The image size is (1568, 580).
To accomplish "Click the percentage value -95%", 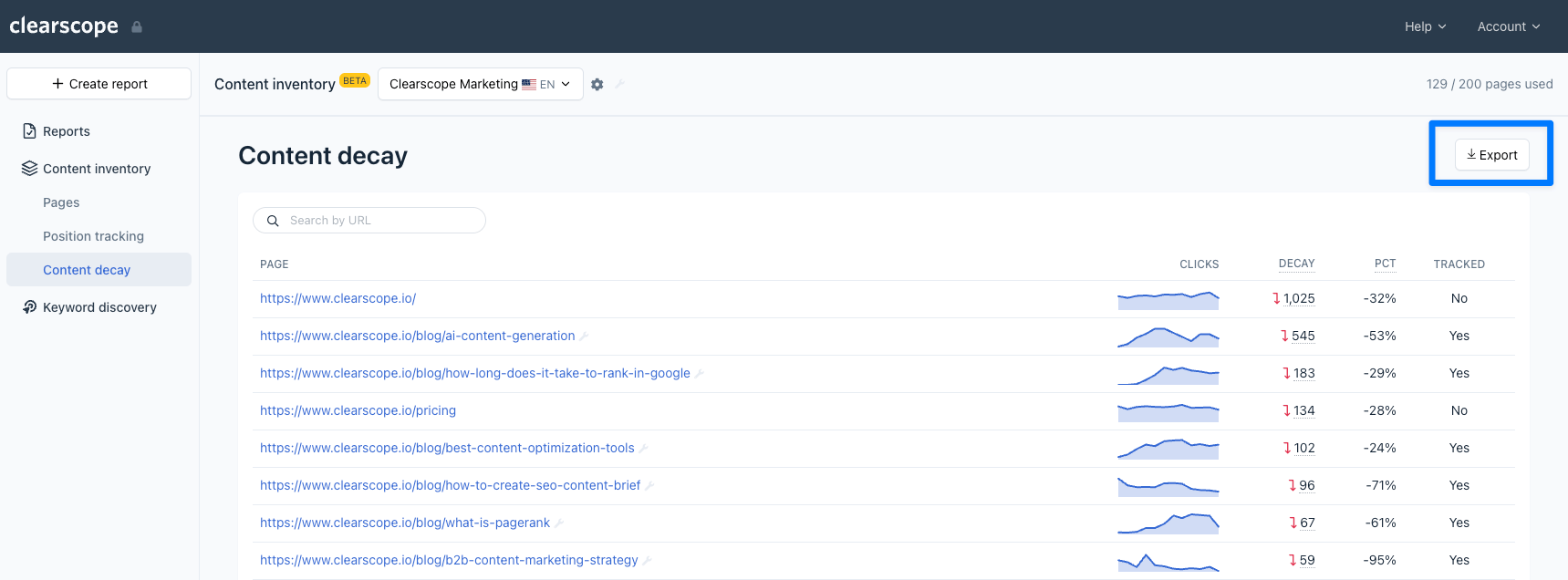I will click(1379, 560).
